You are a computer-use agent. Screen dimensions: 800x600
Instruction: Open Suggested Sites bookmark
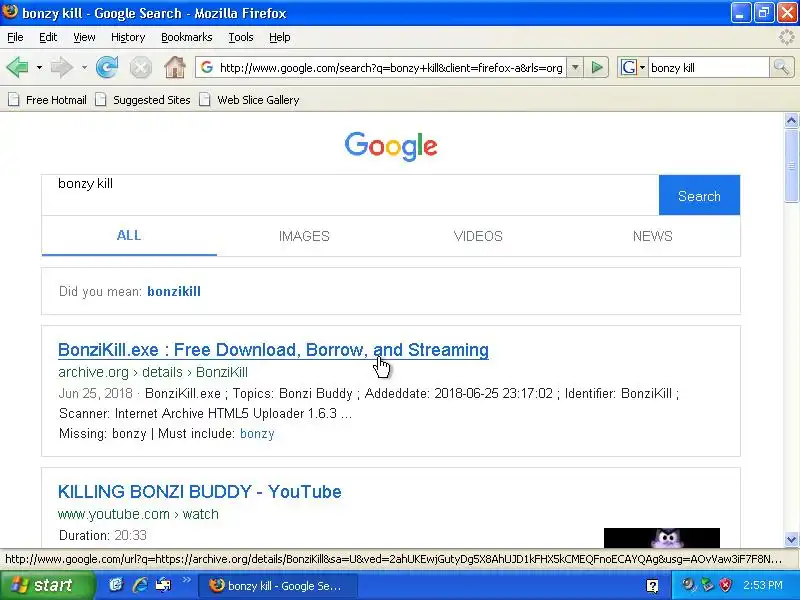[x=143, y=99]
